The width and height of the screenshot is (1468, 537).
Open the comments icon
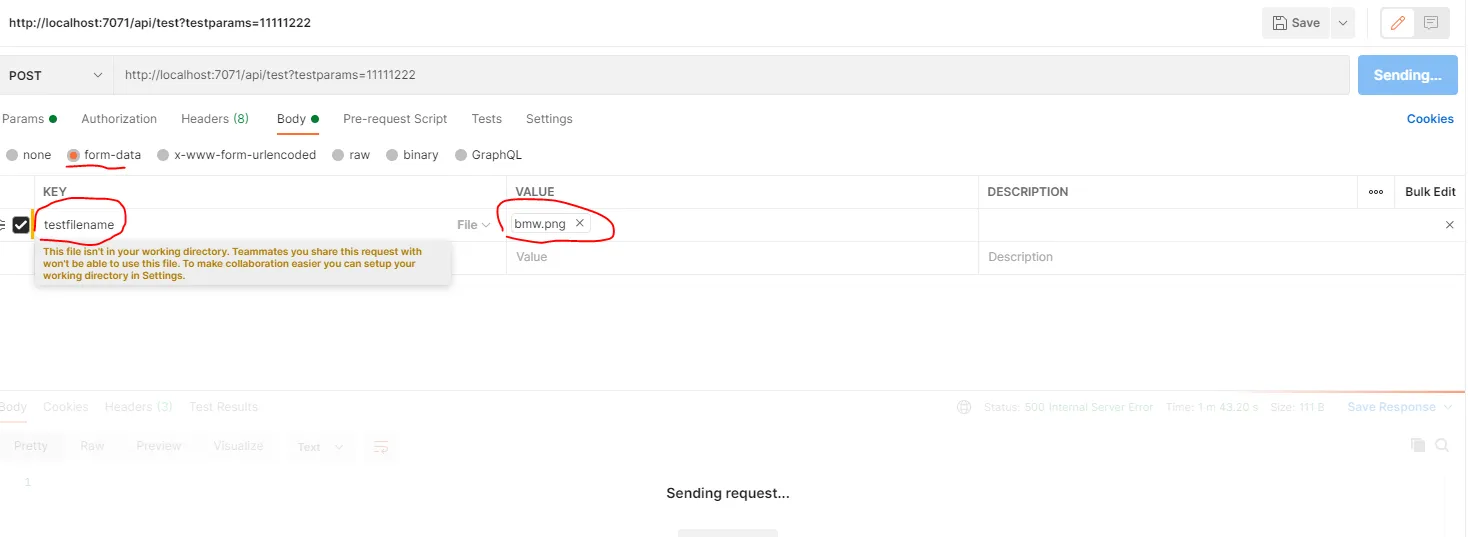(x=1431, y=23)
